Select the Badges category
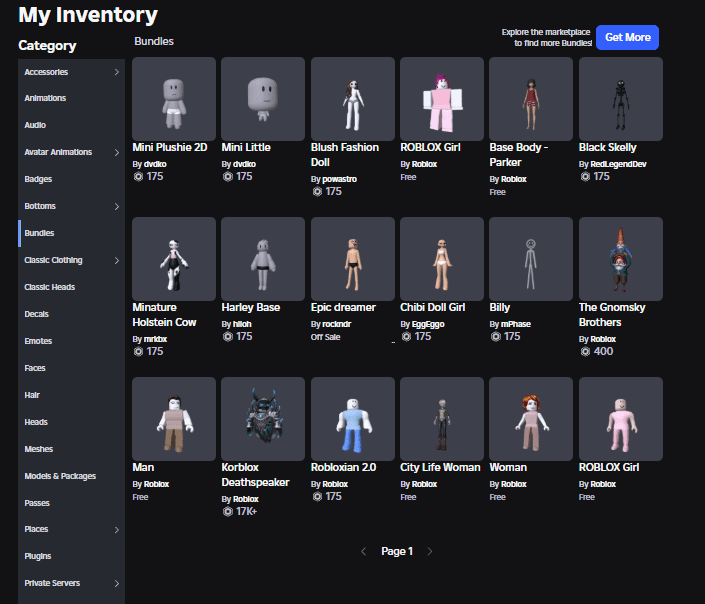The image size is (705, 604). coord(38,180)
